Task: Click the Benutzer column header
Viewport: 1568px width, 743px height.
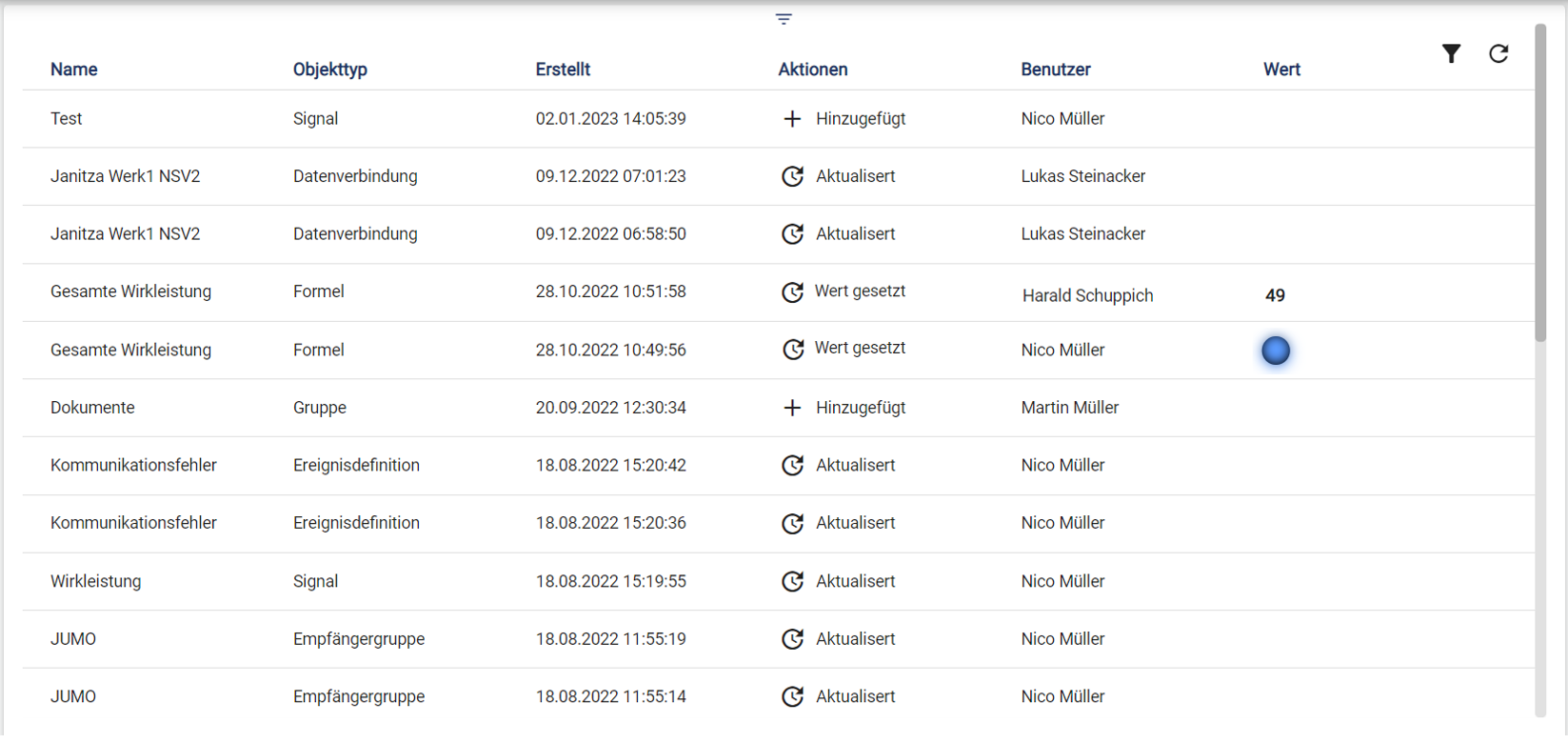Action: tap(1056, 70)
